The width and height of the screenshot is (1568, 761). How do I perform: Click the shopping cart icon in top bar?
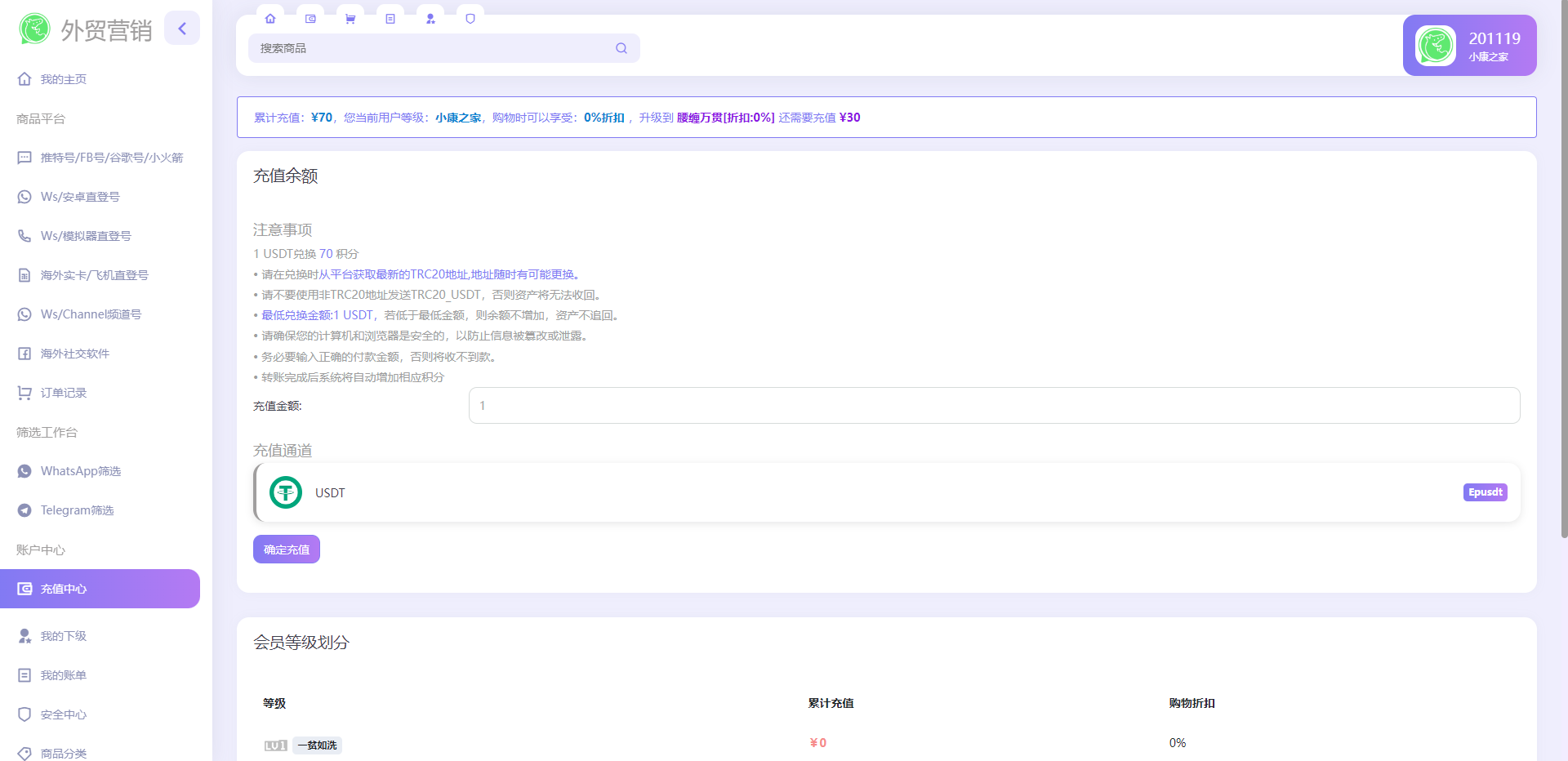click(x=350, y=18)
